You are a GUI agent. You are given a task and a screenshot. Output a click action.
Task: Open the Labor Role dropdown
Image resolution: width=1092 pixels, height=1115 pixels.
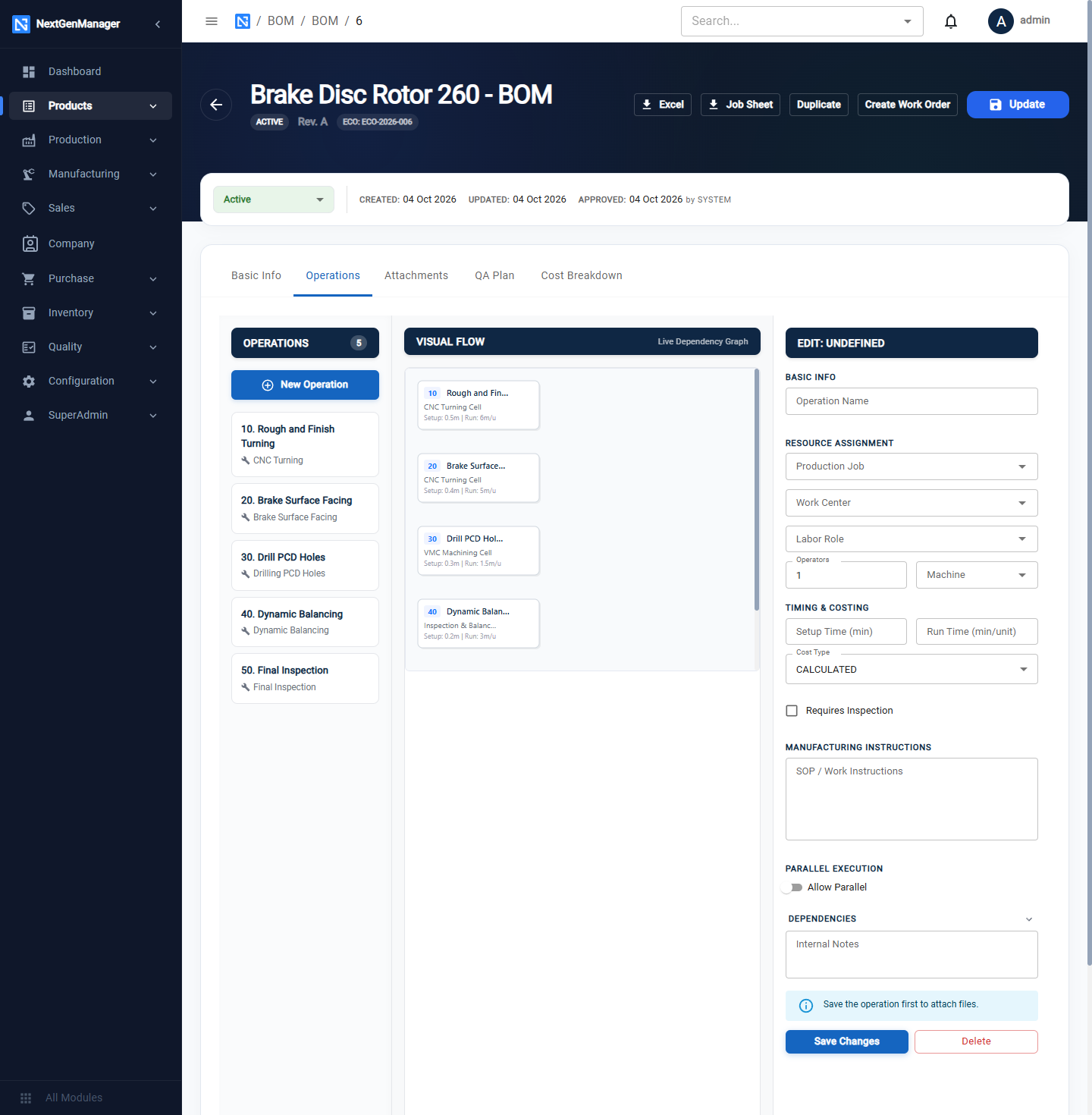(x=912, y=539)
